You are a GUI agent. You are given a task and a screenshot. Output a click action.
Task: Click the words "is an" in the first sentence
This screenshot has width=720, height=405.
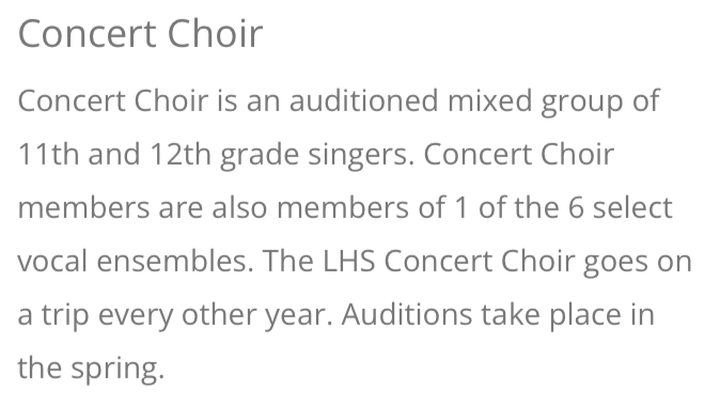(x=248, y=100)
